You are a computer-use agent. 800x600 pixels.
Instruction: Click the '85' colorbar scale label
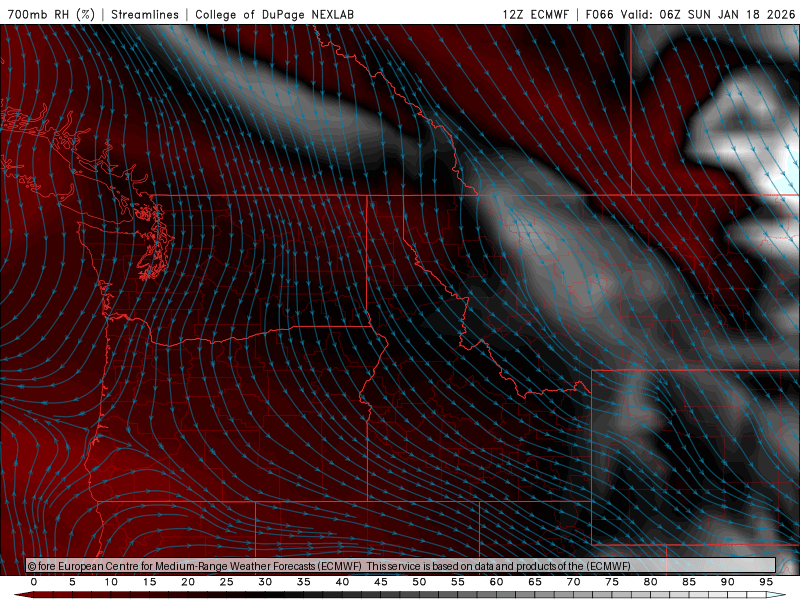[x=689, y=582]
